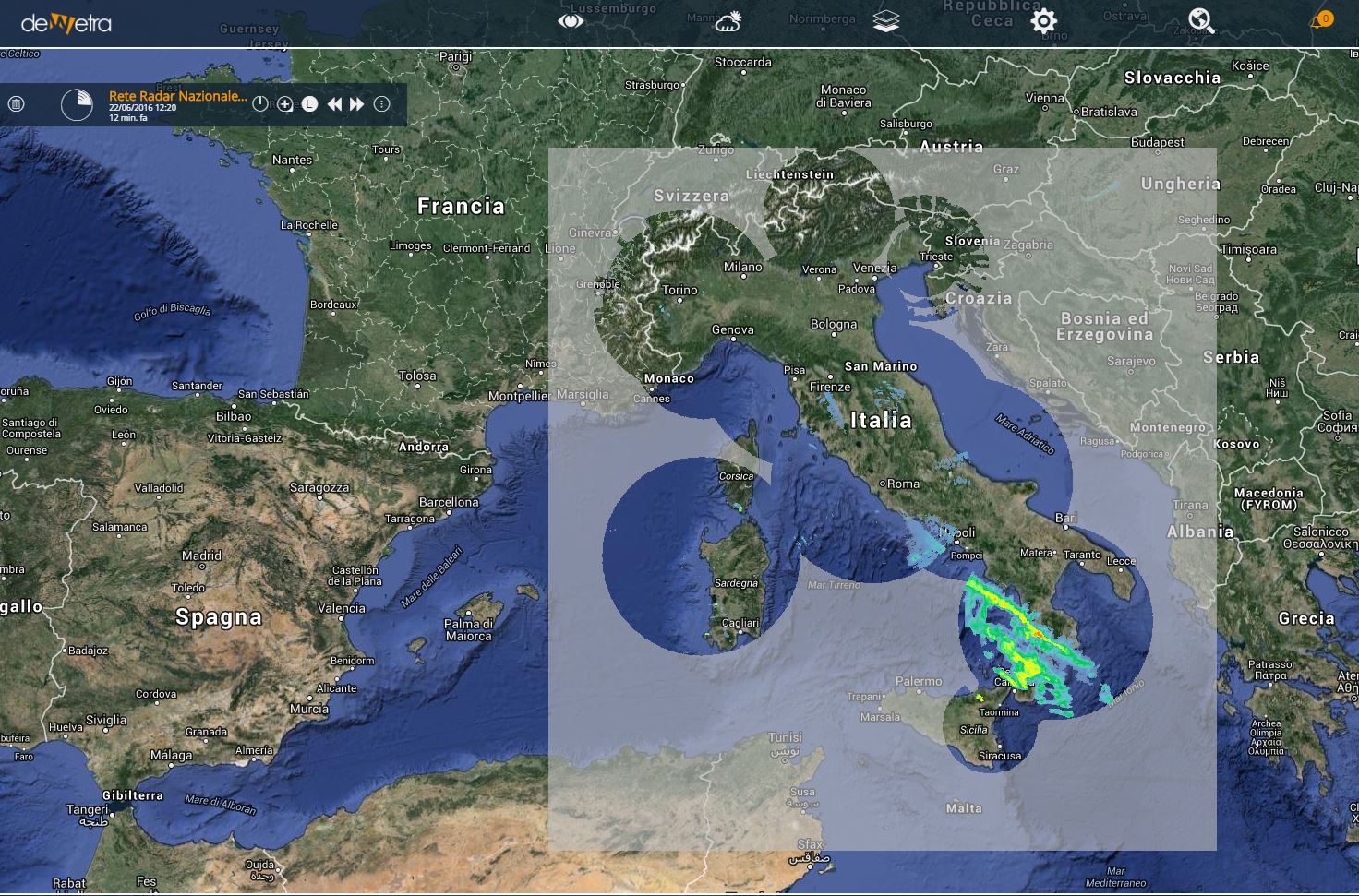Step radar time backward
1359x896 pixels.
(334, 104)
